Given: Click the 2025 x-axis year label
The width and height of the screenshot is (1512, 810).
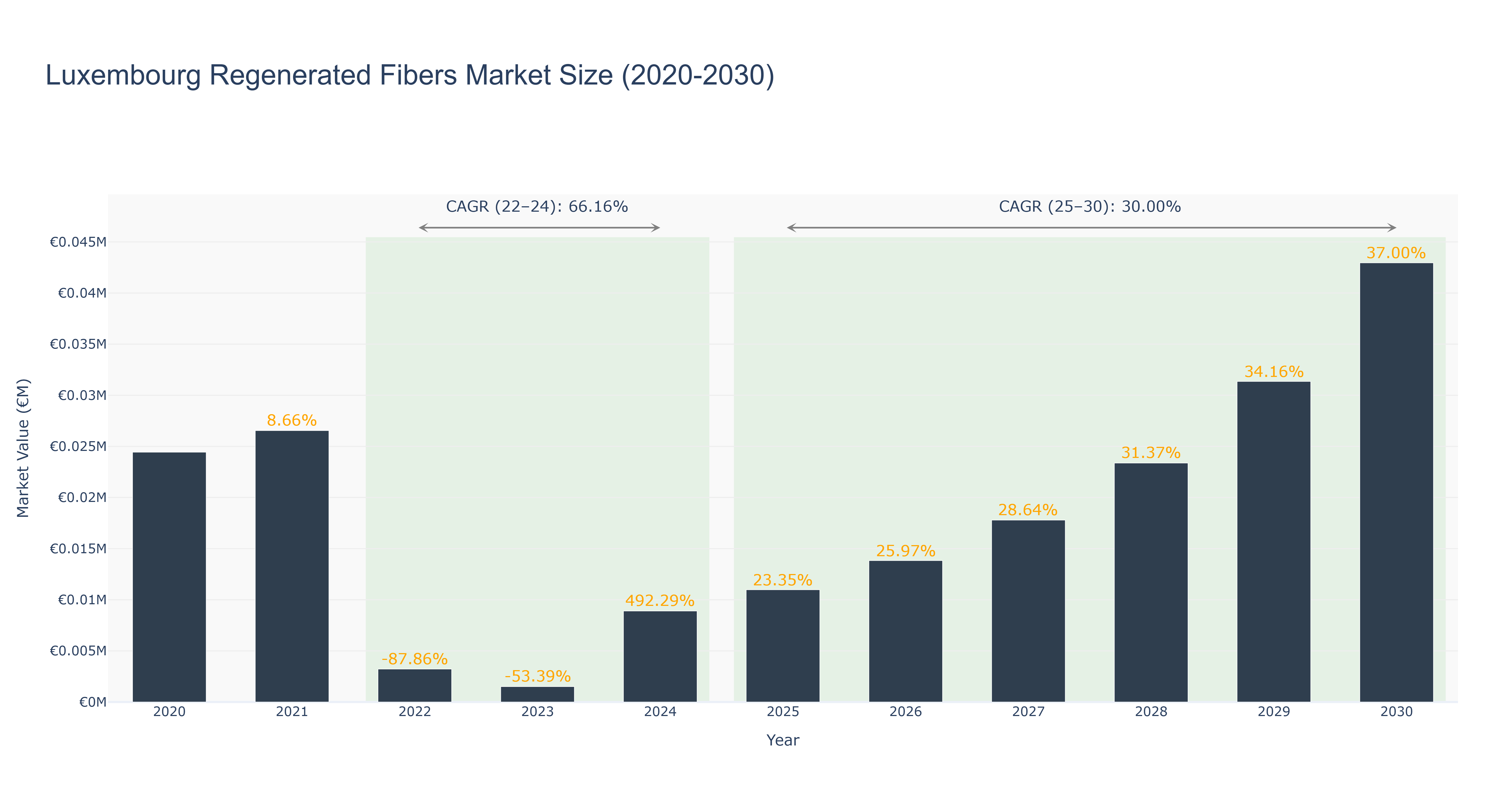Looking at the screenshot, I should 782,712.
